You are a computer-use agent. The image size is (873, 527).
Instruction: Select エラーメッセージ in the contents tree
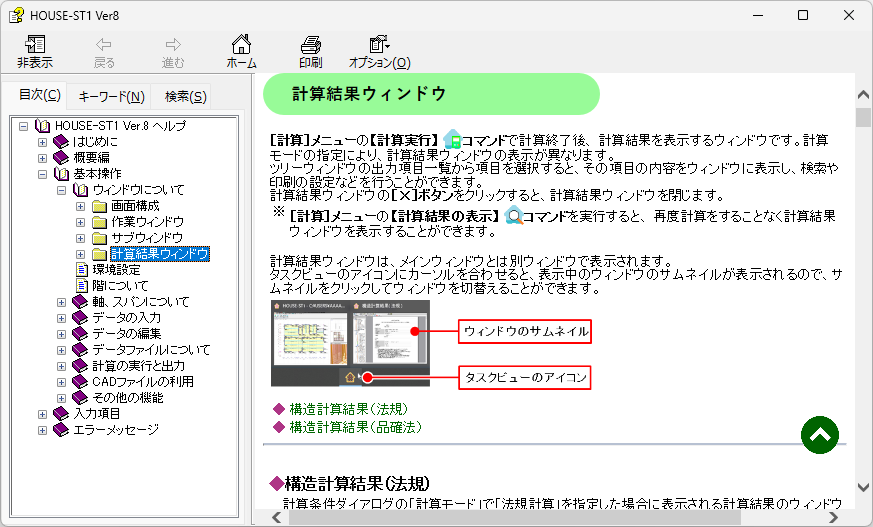116,430
